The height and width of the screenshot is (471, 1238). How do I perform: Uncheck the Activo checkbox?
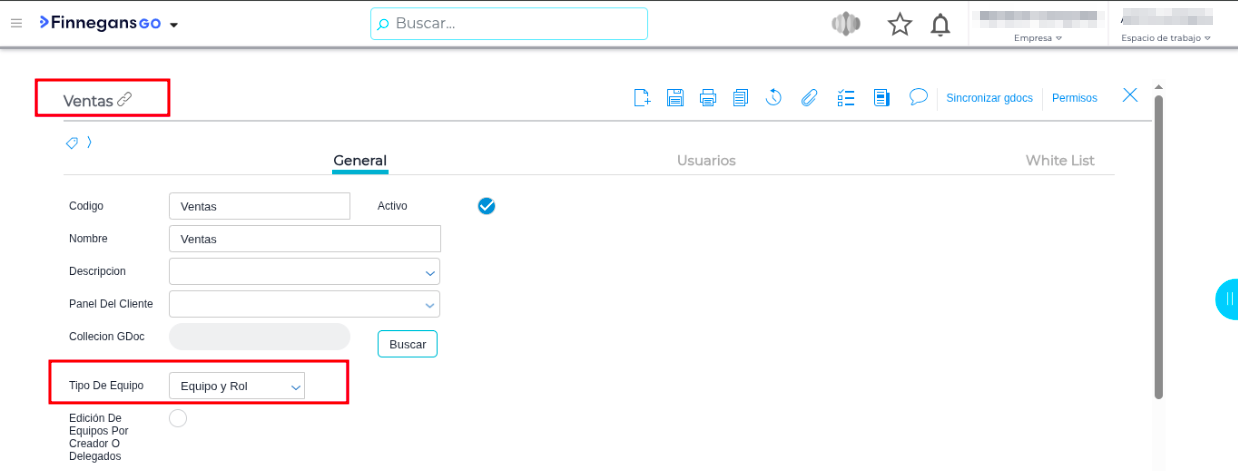tap(487, 206)
